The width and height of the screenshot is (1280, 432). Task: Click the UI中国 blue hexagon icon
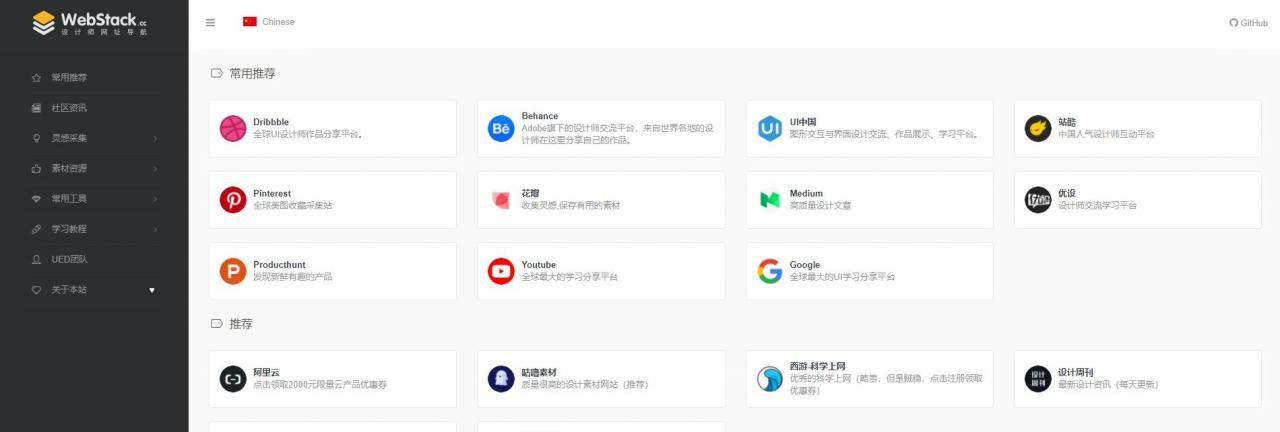pos(769,128)
